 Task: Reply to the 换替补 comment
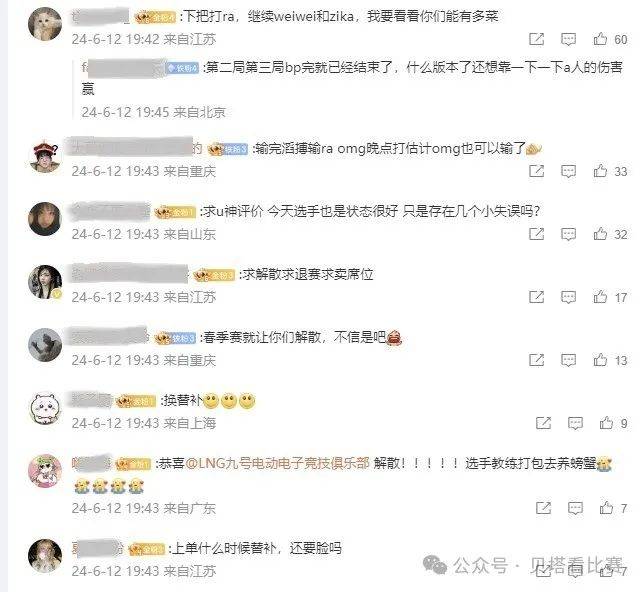coord(575,423)
